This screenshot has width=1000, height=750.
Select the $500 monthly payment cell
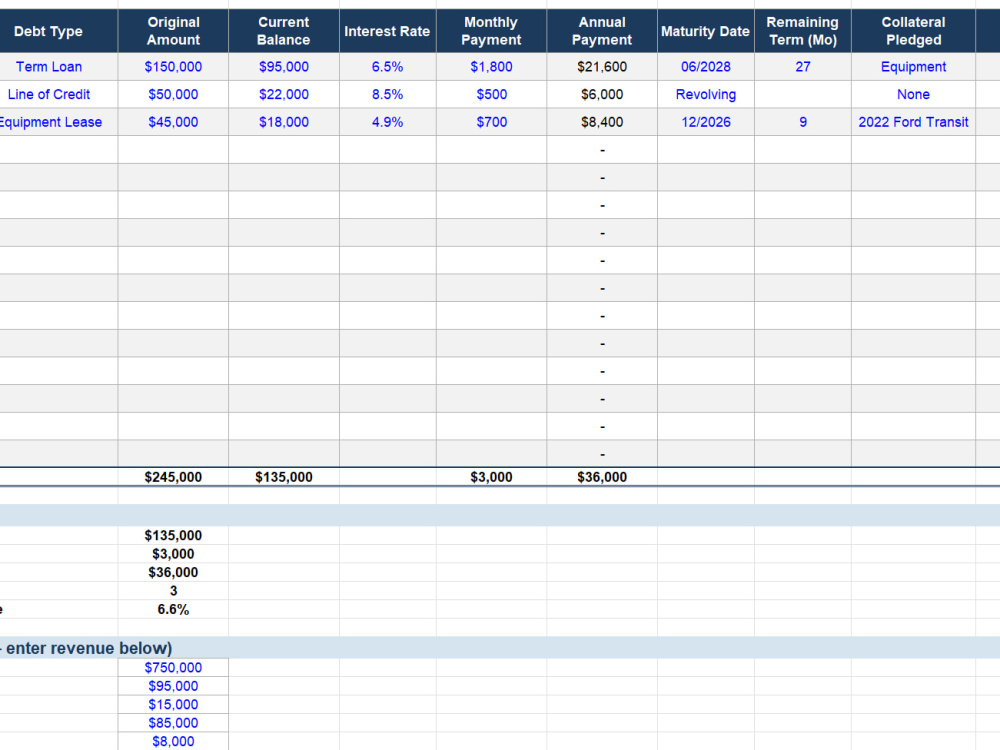(x=491, y=94)
